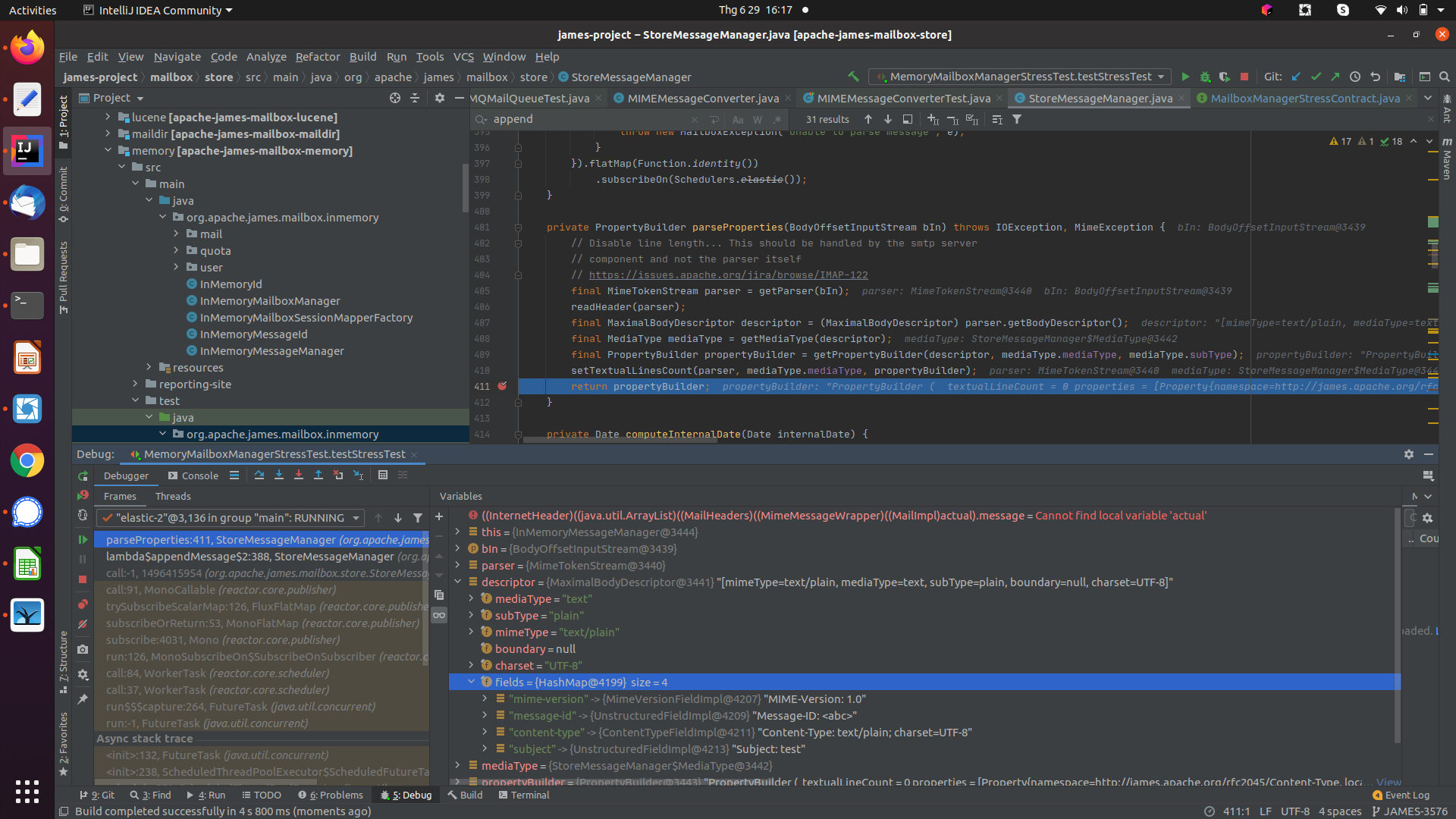
Task: Toggle Words option in search bar
Action: (x=758, y=119)
